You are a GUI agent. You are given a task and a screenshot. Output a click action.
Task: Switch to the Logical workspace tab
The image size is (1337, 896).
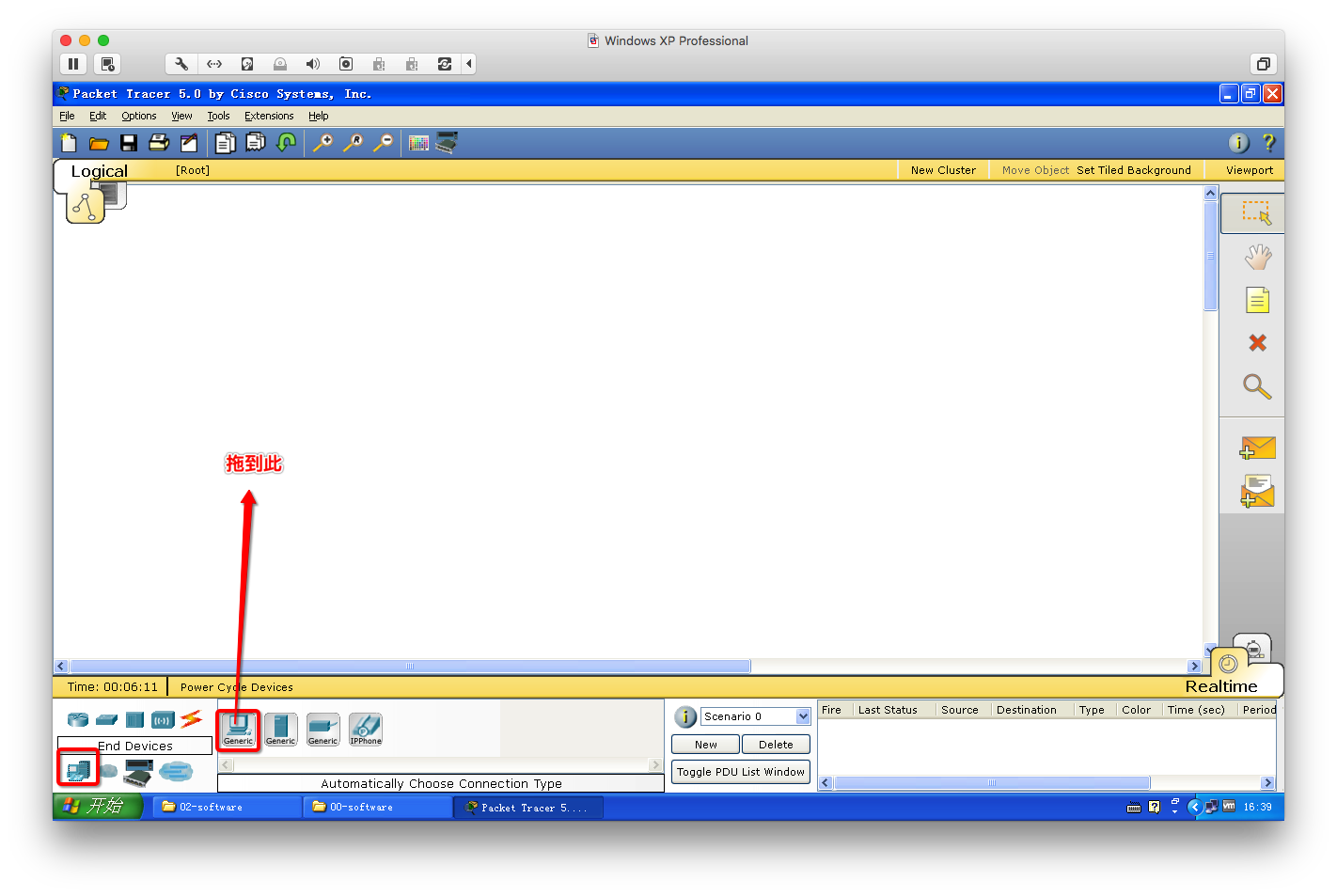click(x=99, y=171)
